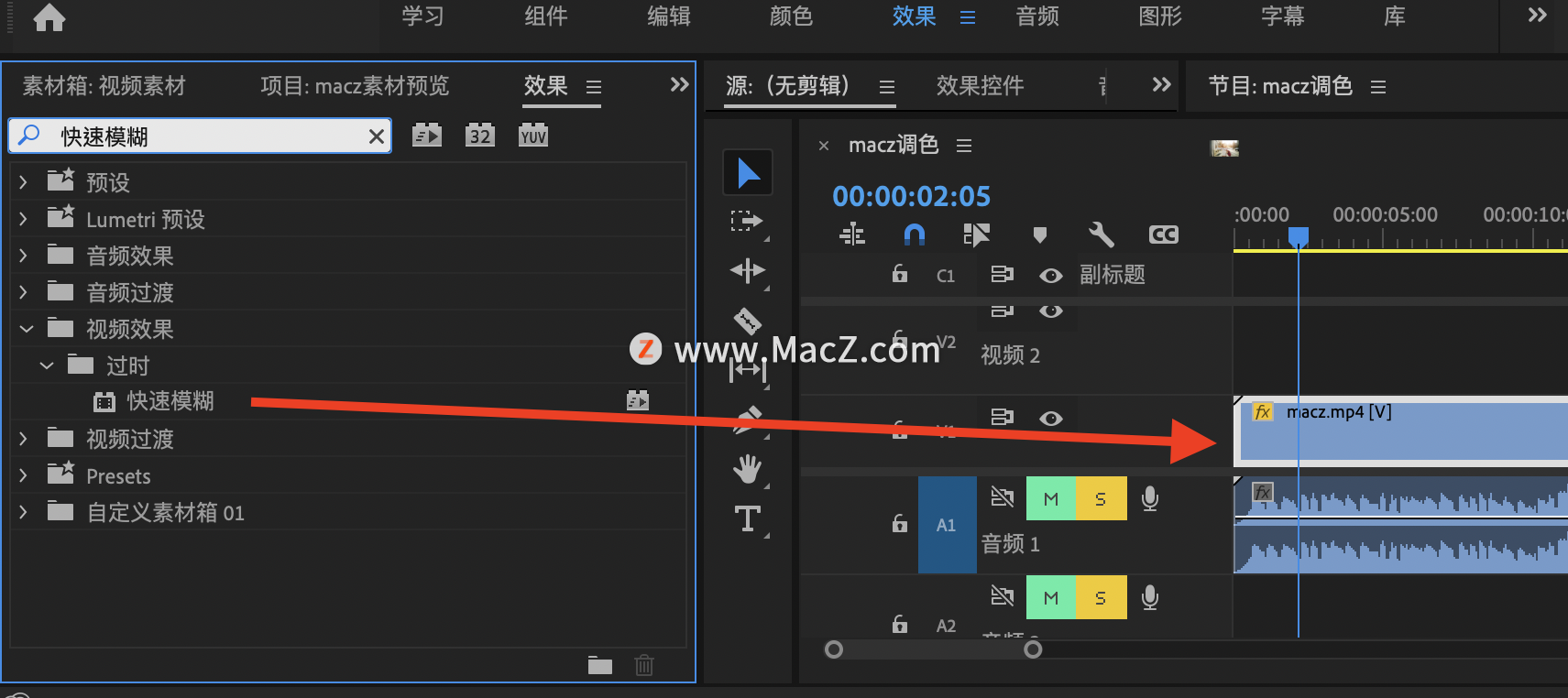Open the 编辑 workspace
1568x698 pixels.
(x=668, y=16)
